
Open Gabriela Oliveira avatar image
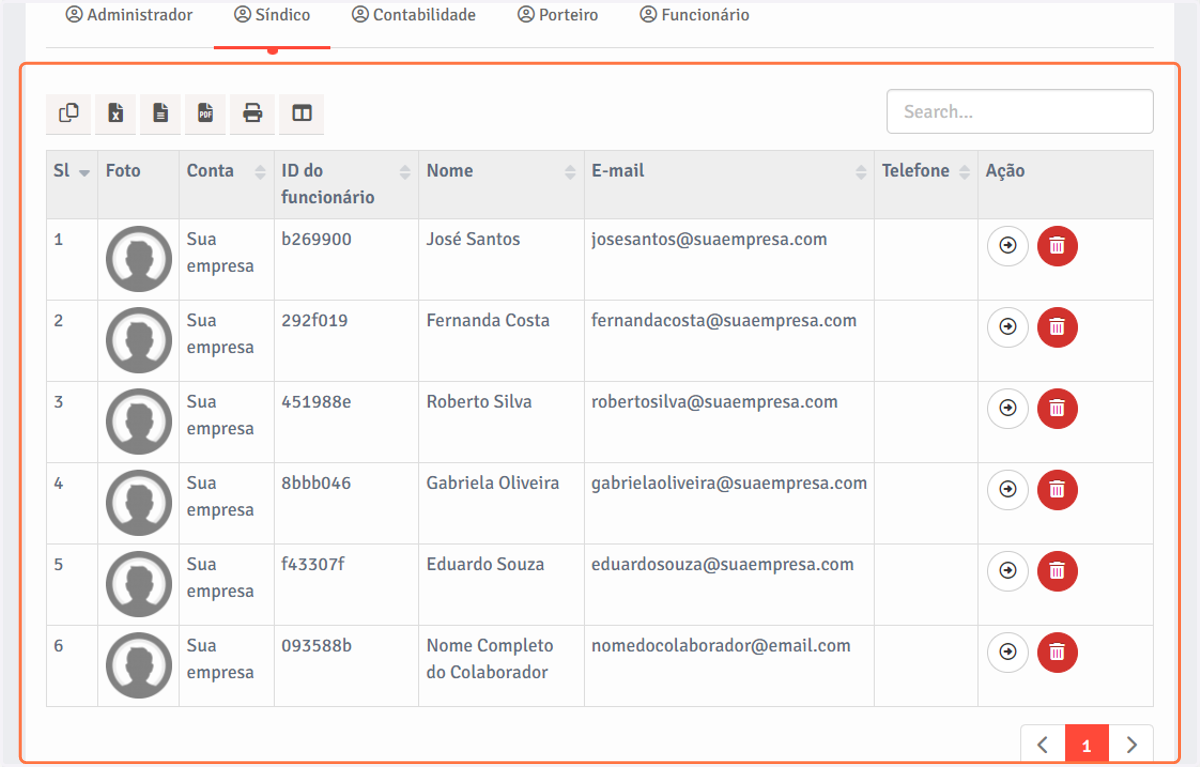click(139, 503)
